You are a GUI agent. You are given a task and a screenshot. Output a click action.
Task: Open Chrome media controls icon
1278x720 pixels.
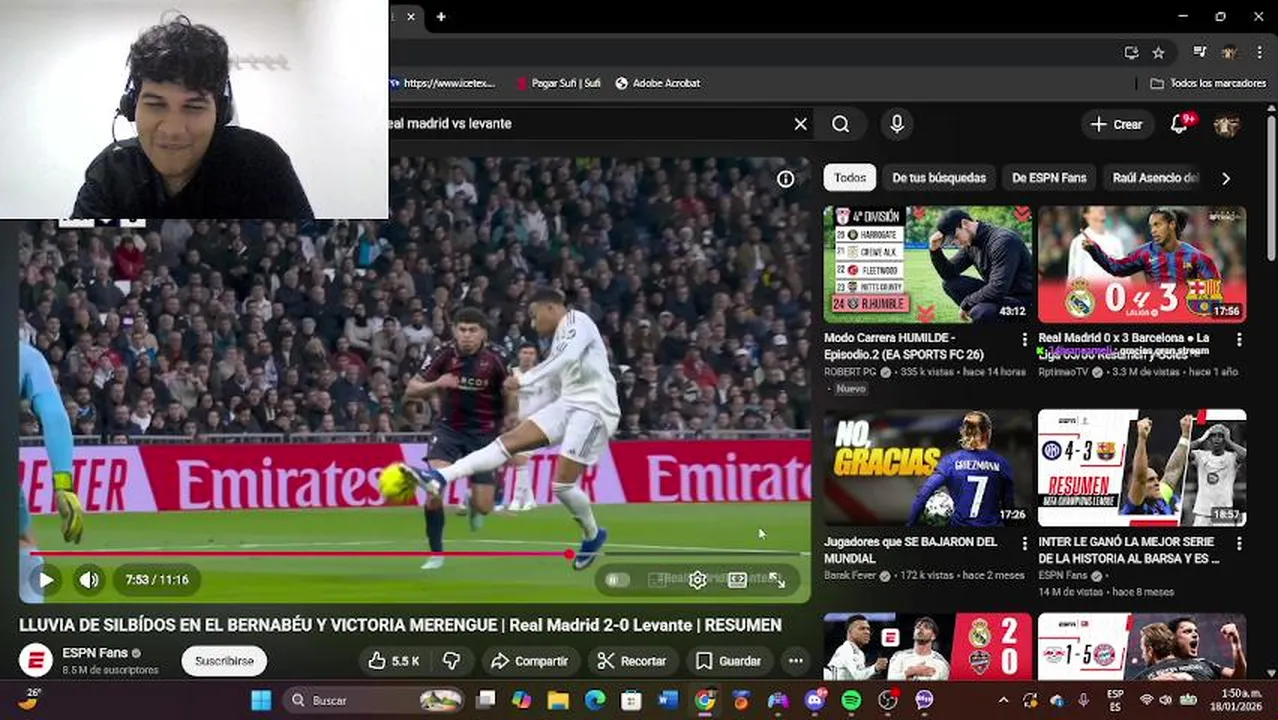1199,53
